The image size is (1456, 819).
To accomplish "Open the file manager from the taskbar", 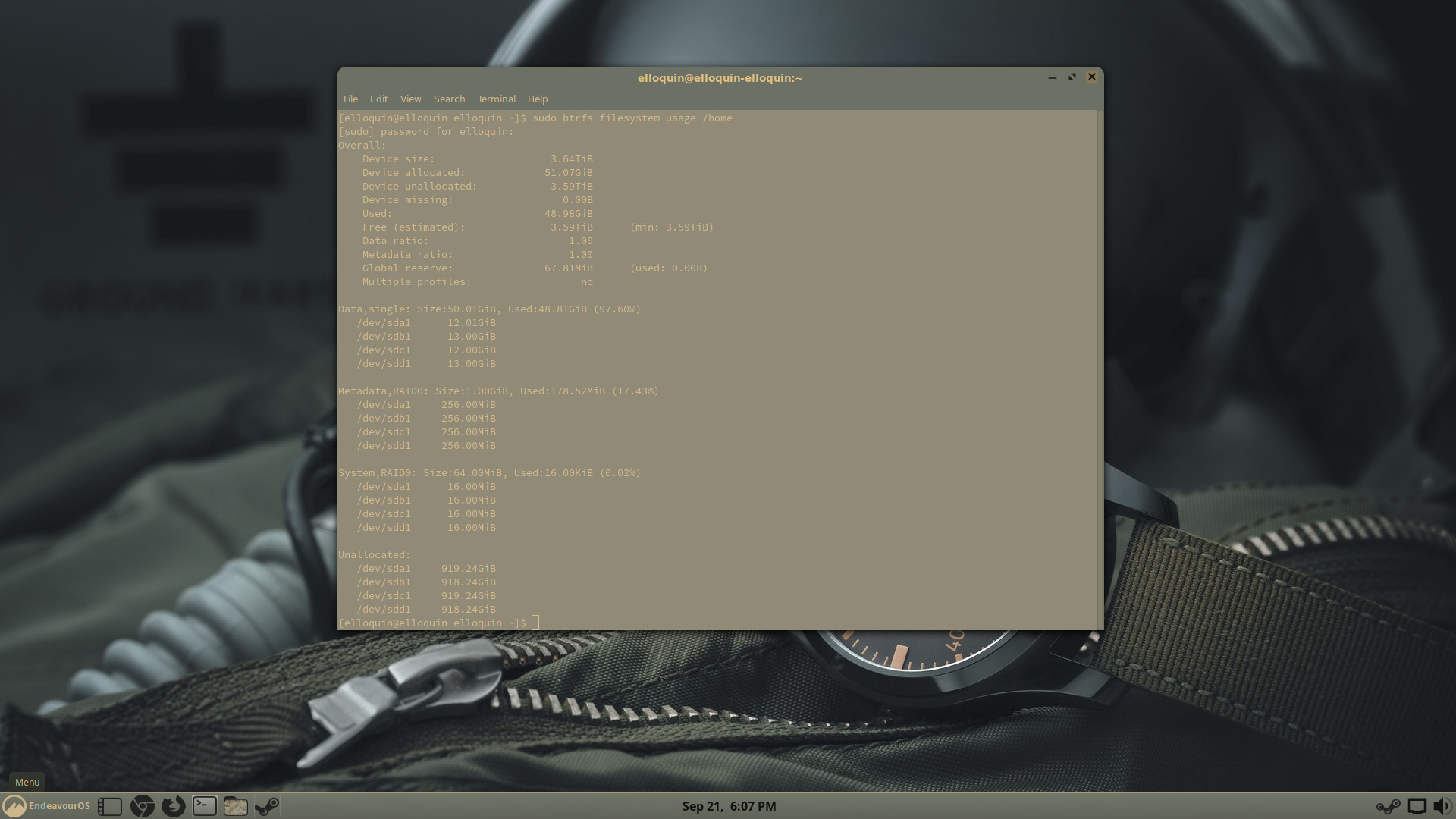I will tap(235, 806).
